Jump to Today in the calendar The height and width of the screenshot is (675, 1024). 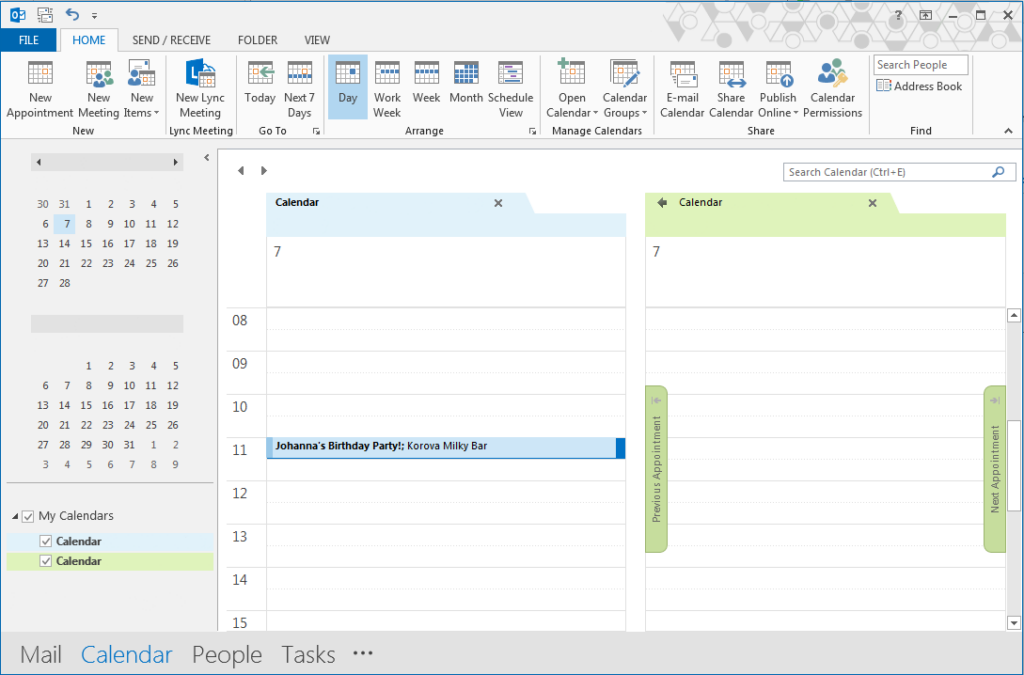260,88
